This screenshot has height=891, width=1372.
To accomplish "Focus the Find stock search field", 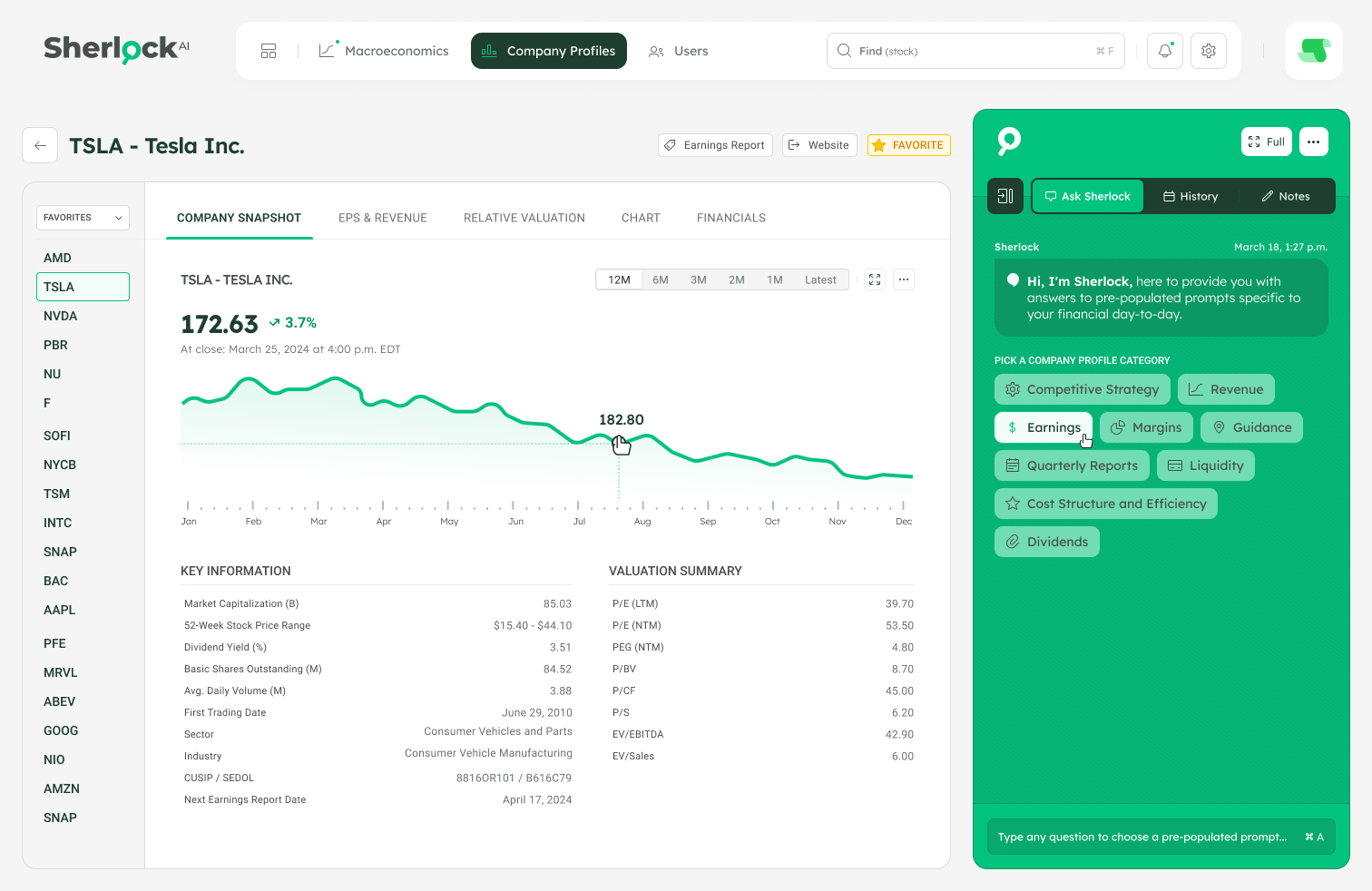I will 975,51.
